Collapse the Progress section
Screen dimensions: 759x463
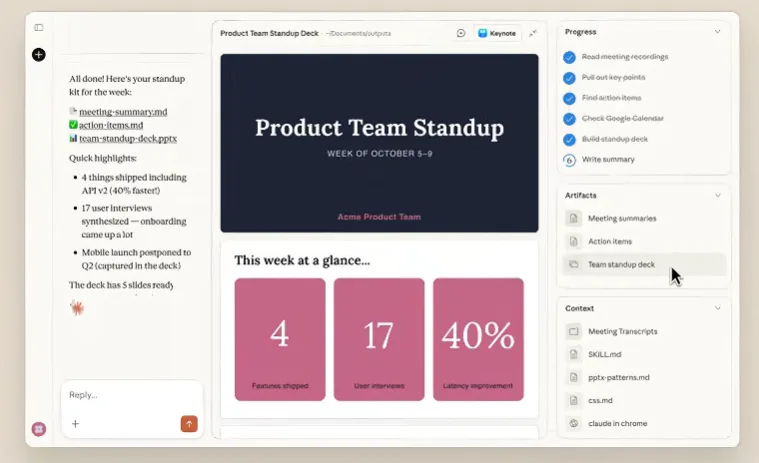(717, 32)
